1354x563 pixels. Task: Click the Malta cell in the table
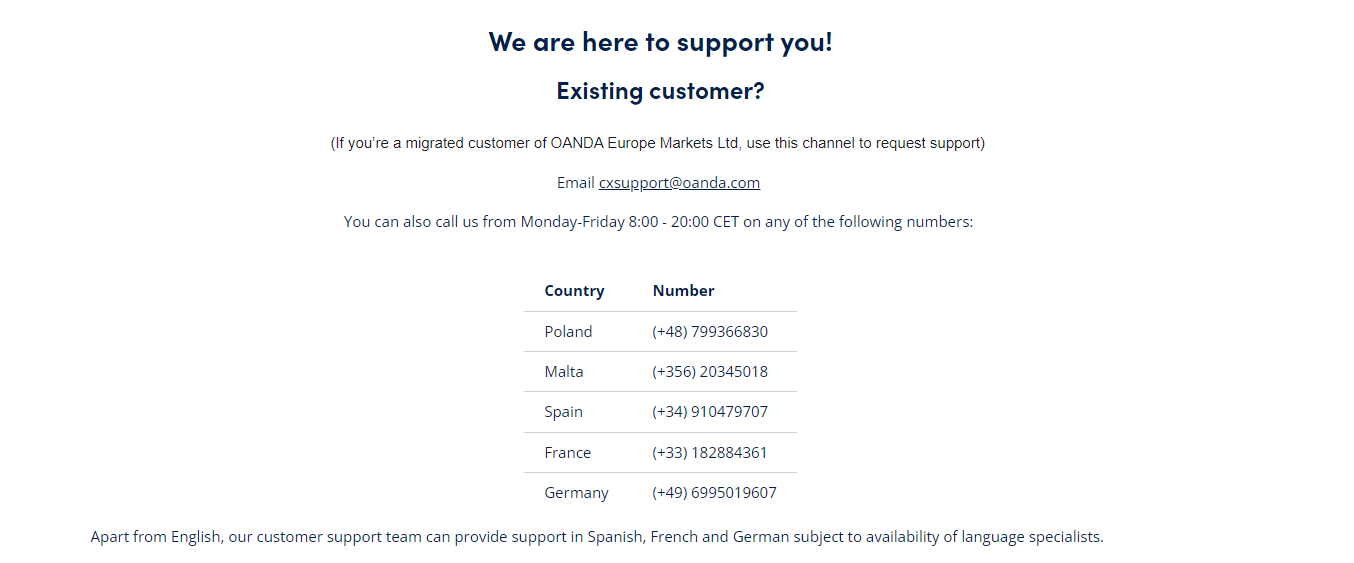[x=564, y=372]
